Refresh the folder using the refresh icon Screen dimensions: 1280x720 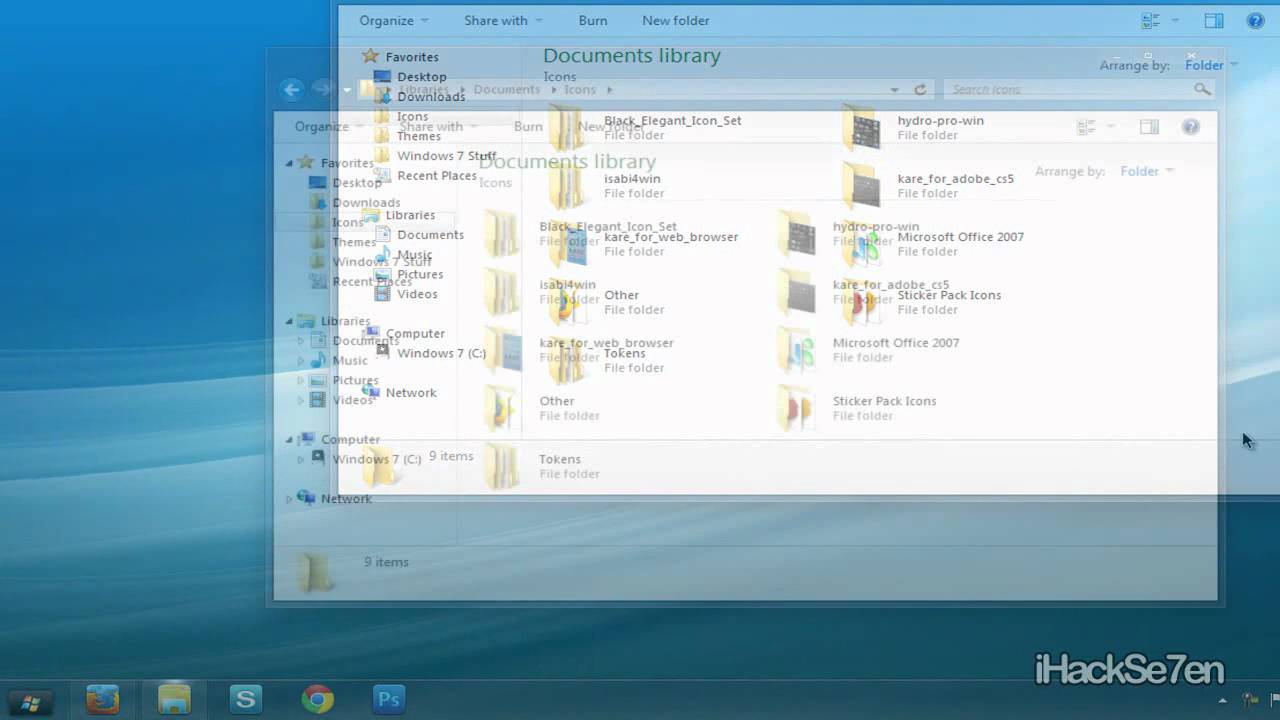919,89
